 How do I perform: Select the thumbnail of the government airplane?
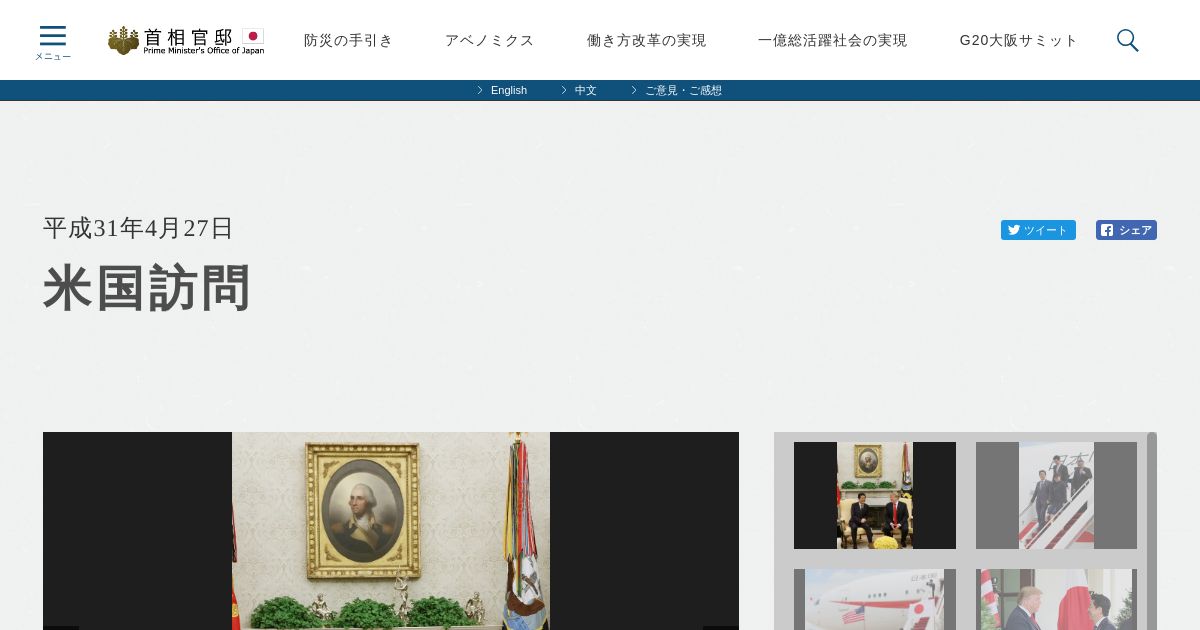tap(875, 599)
